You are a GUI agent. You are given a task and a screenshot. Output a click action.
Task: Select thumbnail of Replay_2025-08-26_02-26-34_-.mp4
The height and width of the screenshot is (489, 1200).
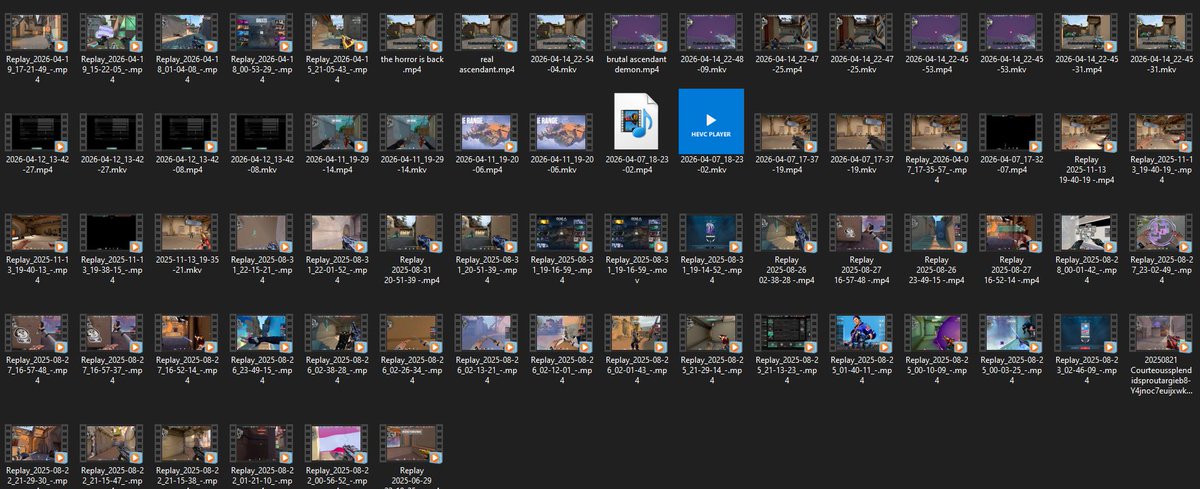(x=411, y=333)
